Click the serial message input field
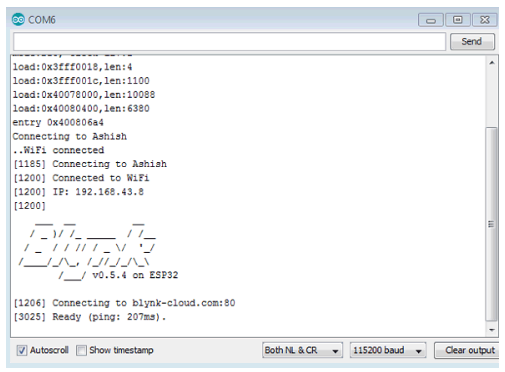Screen dimensions: 505x372 [229, 42]
